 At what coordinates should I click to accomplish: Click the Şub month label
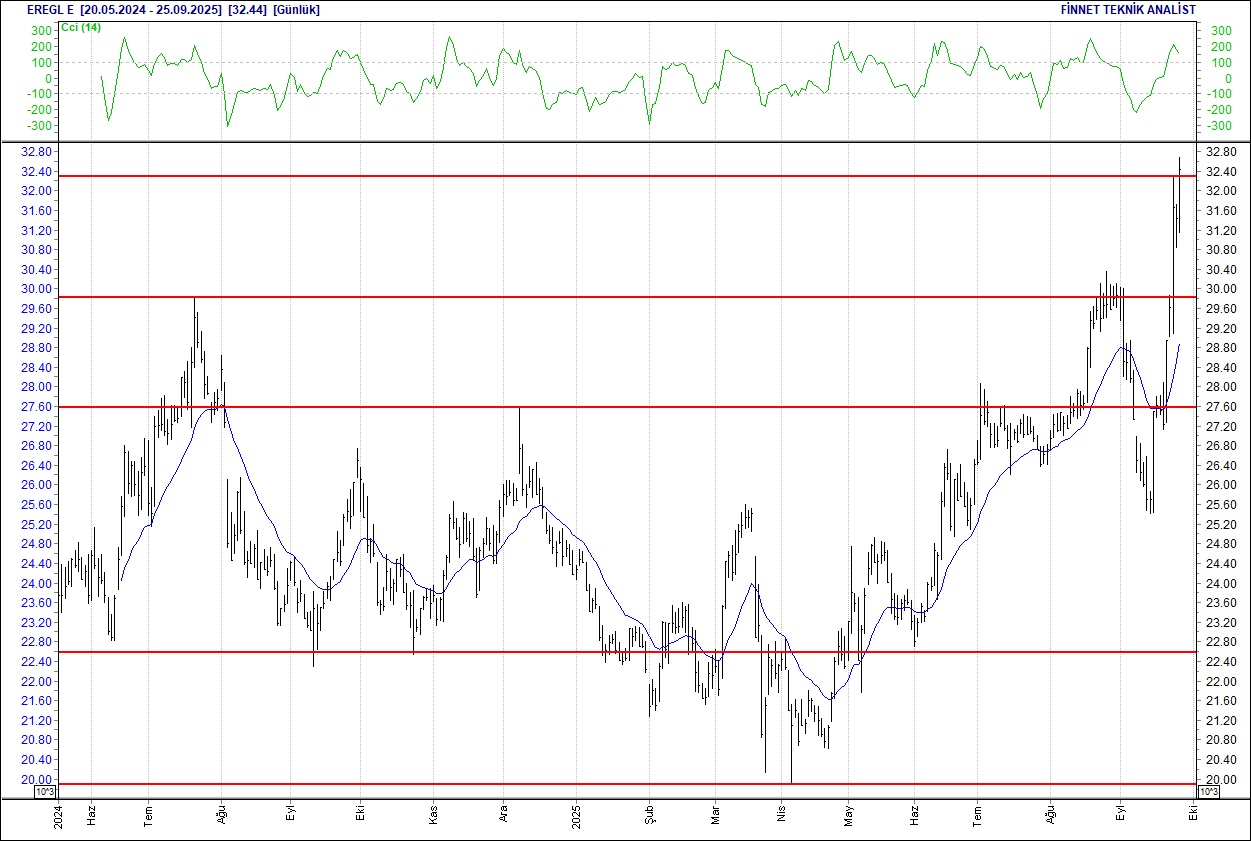(648, 813)
